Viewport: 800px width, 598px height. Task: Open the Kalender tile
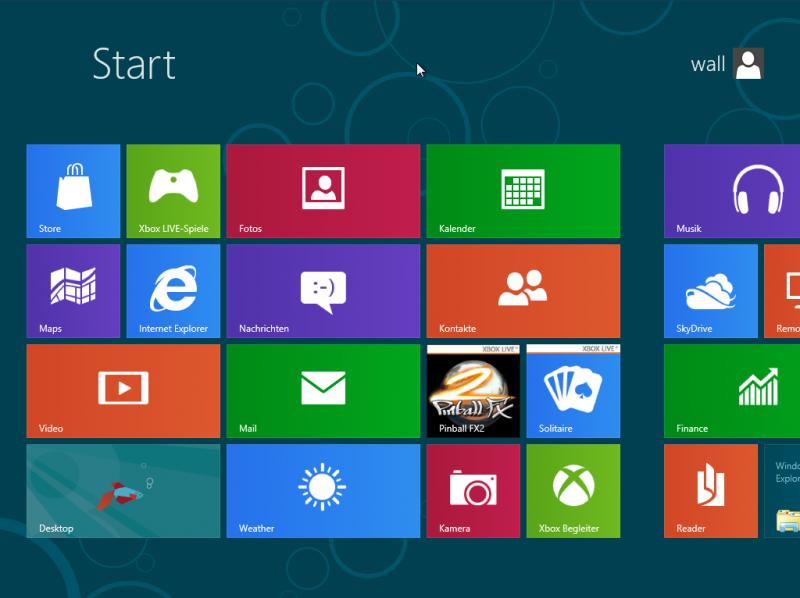(523, 191)
